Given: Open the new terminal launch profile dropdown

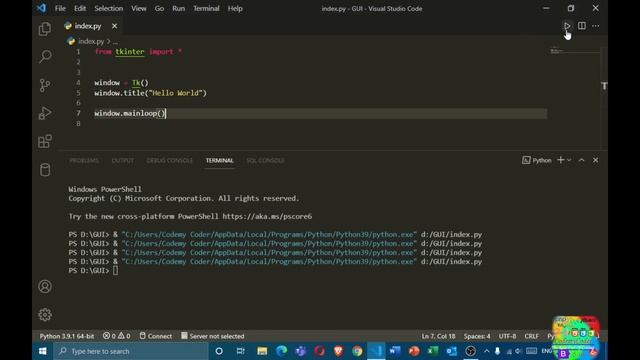Looking at the screenshot, I should 569,160.
